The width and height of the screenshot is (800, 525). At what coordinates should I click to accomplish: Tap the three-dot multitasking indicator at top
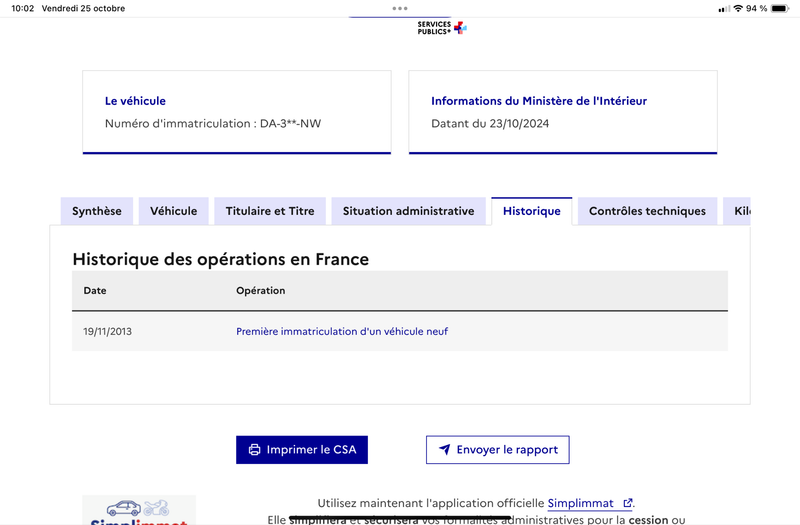[x=400, y=8]
